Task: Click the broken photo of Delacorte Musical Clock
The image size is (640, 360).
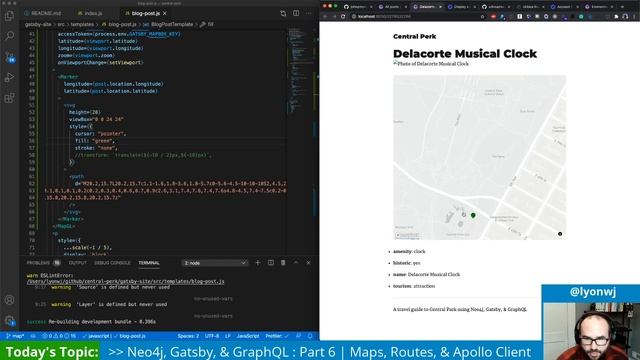Action: pos(431,64)
